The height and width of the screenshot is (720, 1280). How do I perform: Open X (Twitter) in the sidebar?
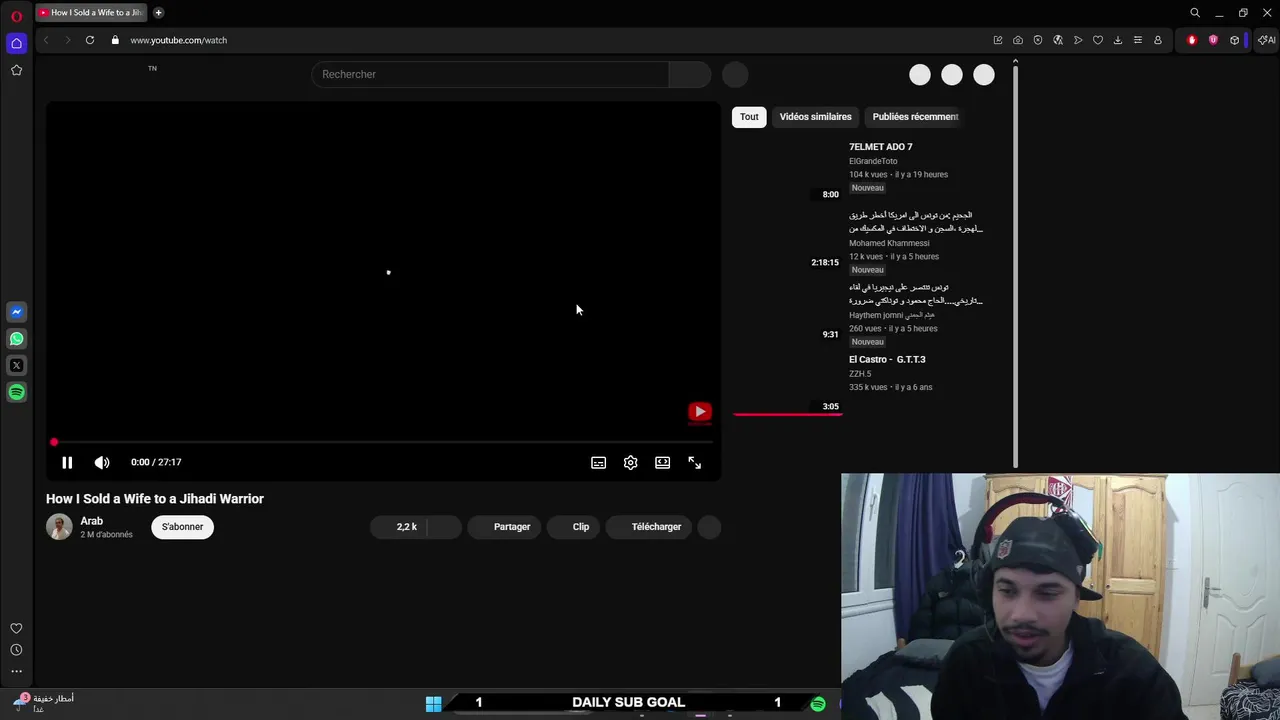click(16, 366)
